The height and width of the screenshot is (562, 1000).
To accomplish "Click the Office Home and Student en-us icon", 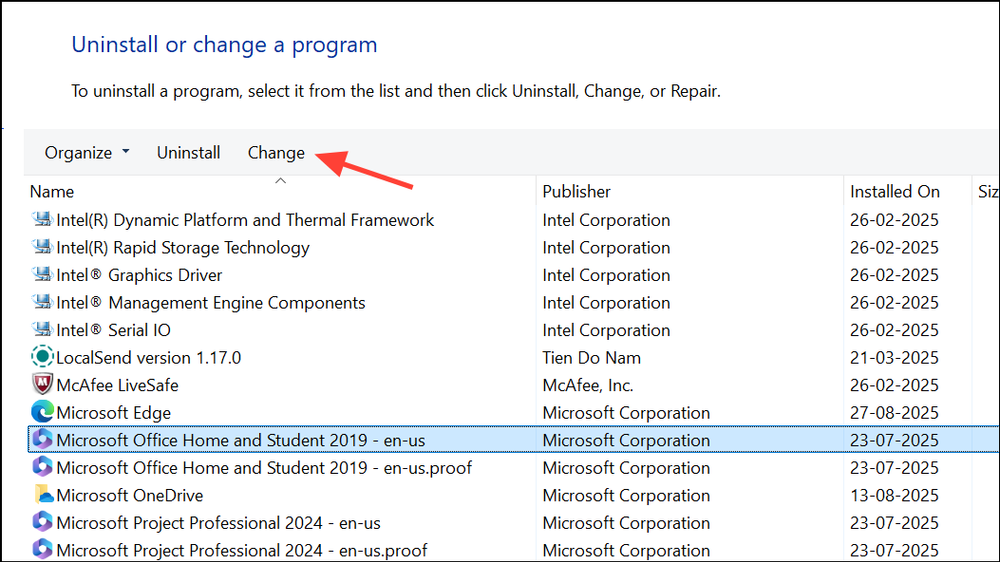I will [42, 440].
